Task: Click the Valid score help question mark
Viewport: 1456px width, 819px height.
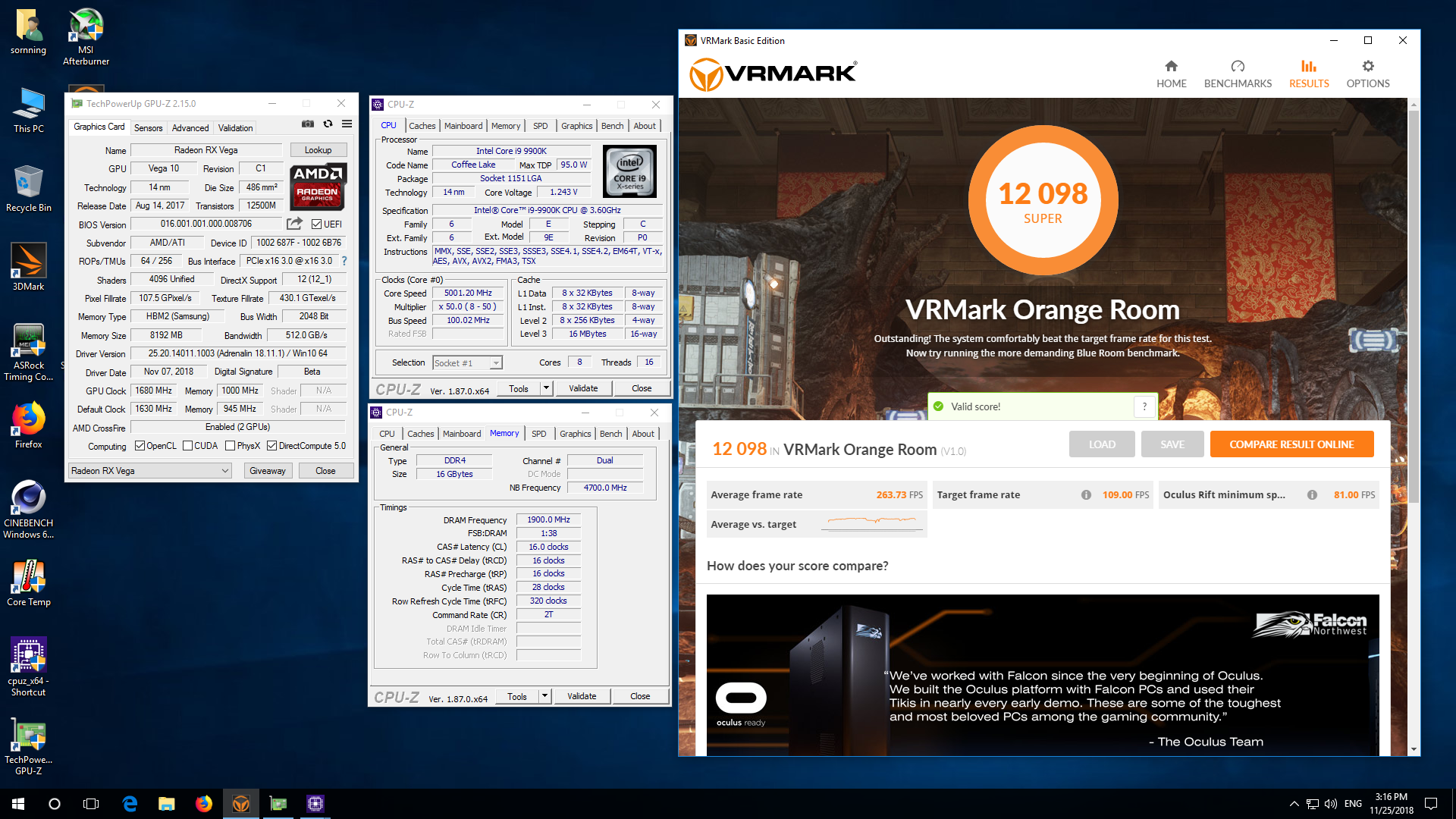Action: [1144, 406]
